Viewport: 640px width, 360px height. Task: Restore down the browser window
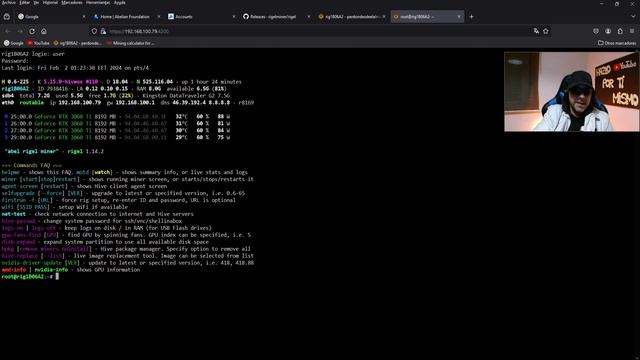(x=617, y=3)
